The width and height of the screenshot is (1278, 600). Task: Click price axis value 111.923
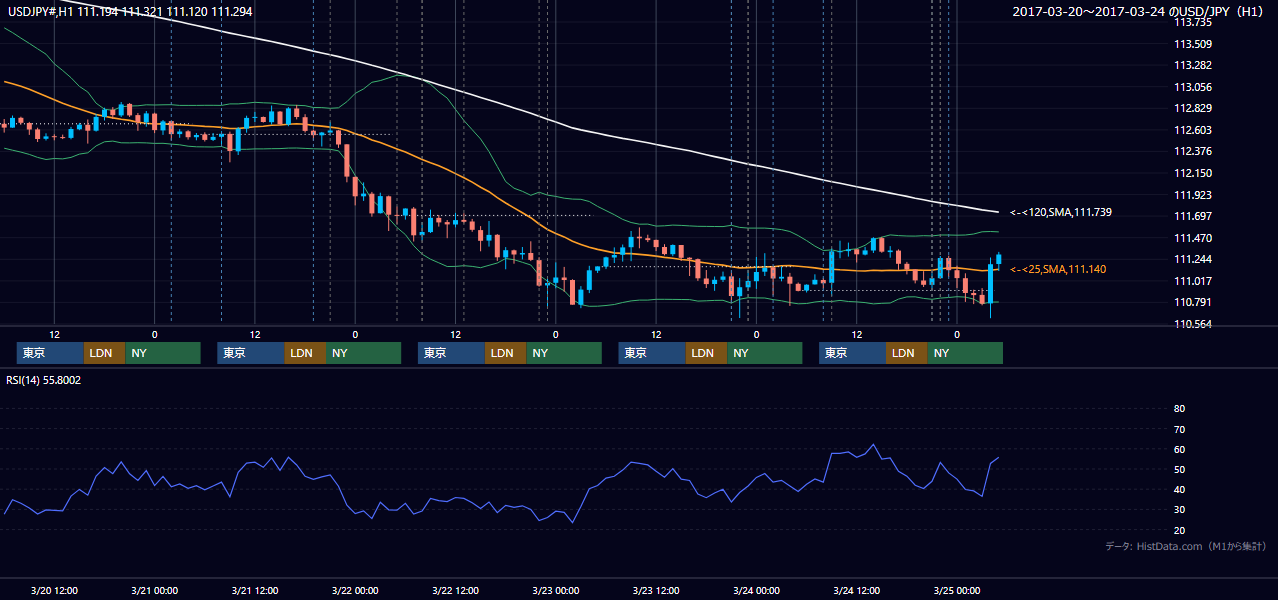pyautogui.click(x=1192, y=195)
